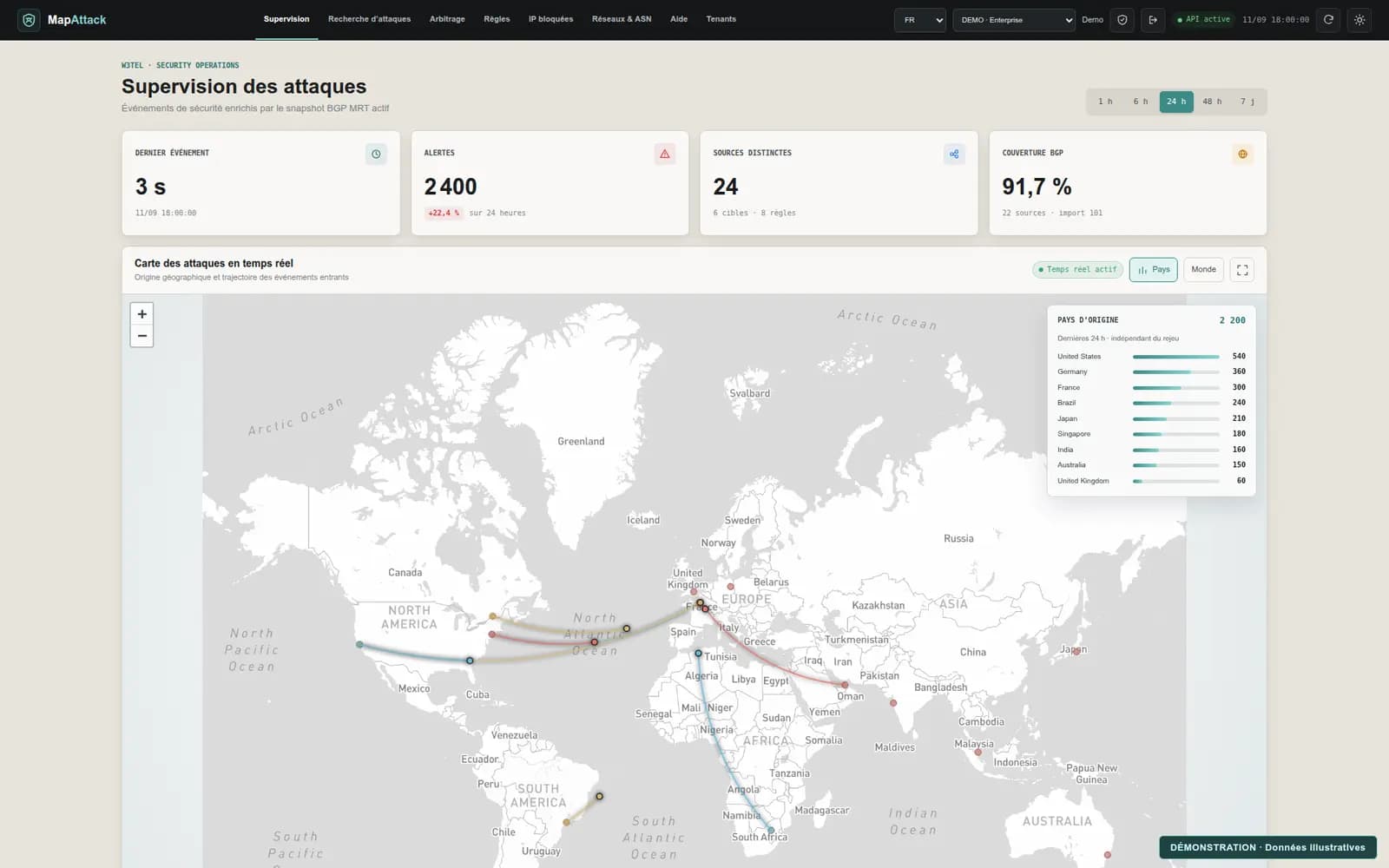This screenshot has width=1389, height=868.
Task: Toggle the Temps réel actif indicator
Action: [1077, 270]
